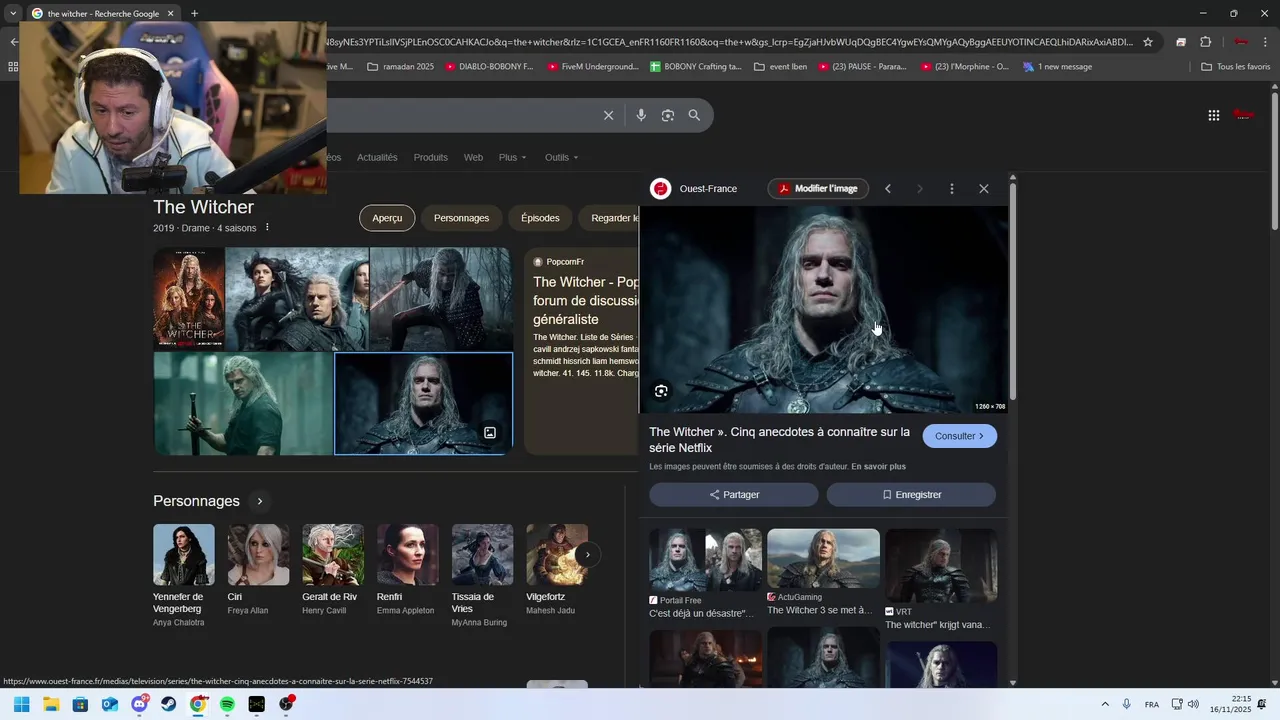Switch to the 'Actualités' search tab
1280x720 pixels.
tap(377, 157)
